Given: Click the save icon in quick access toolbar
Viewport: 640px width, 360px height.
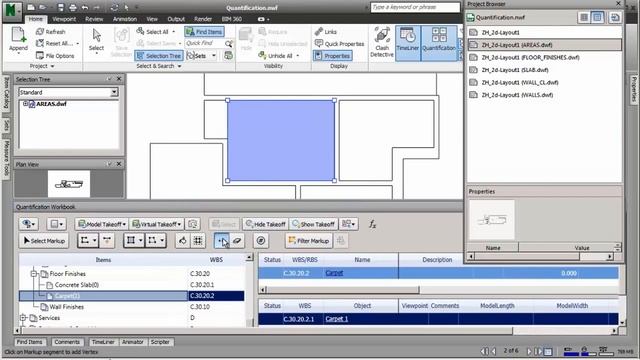Looking at the screenshot, I should (60, 7).
